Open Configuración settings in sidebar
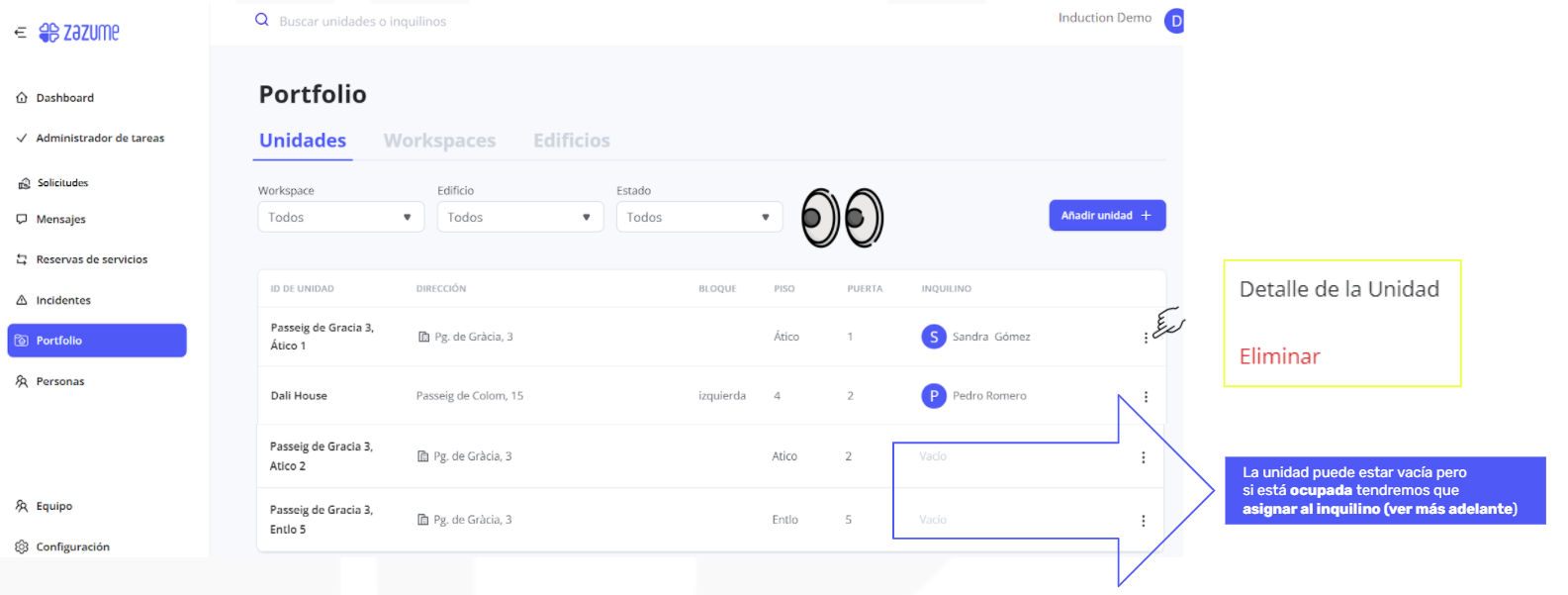Image resolution: width=1568 pixels, height=595 pixels. 72,546
